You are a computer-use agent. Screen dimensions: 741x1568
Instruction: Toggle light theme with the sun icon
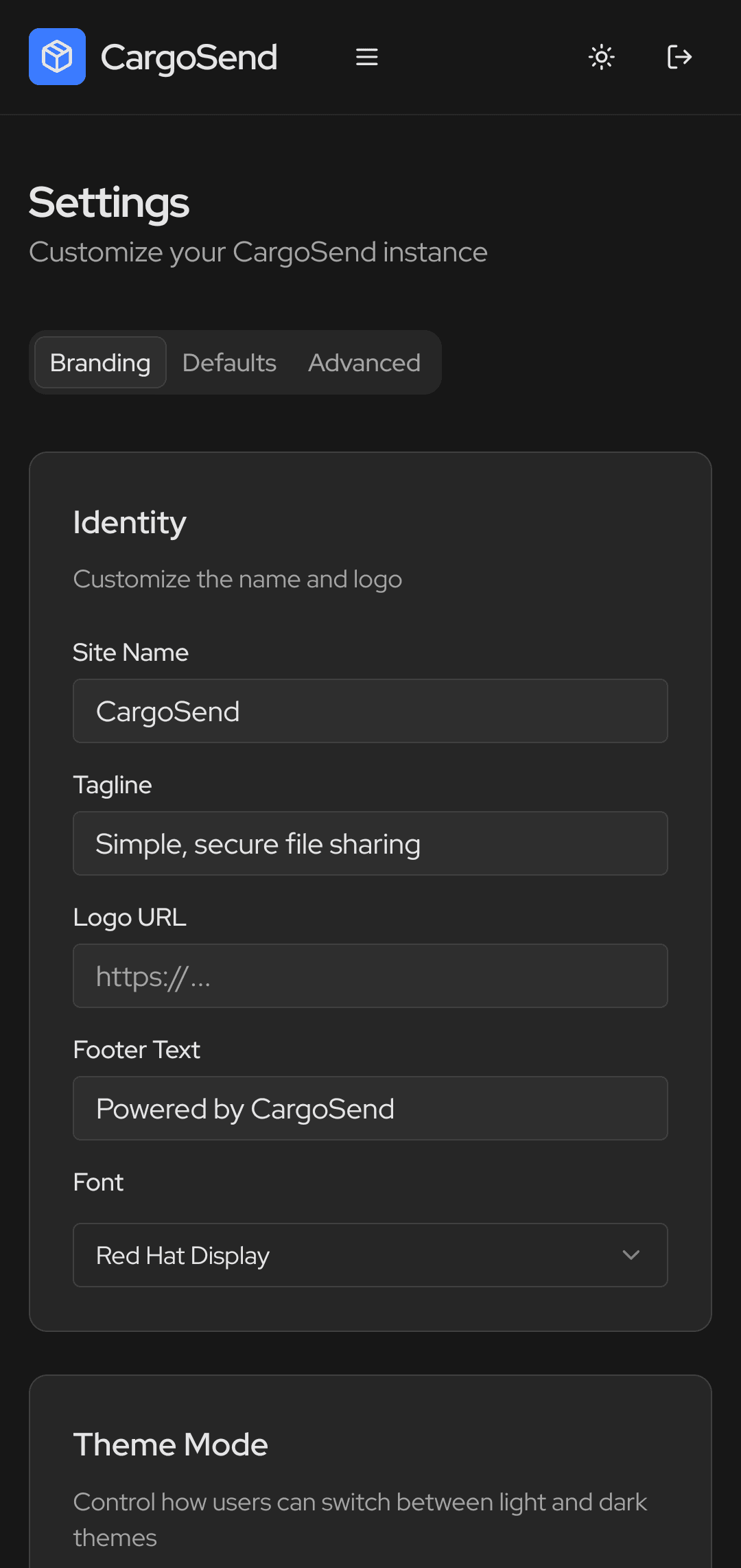602,57
